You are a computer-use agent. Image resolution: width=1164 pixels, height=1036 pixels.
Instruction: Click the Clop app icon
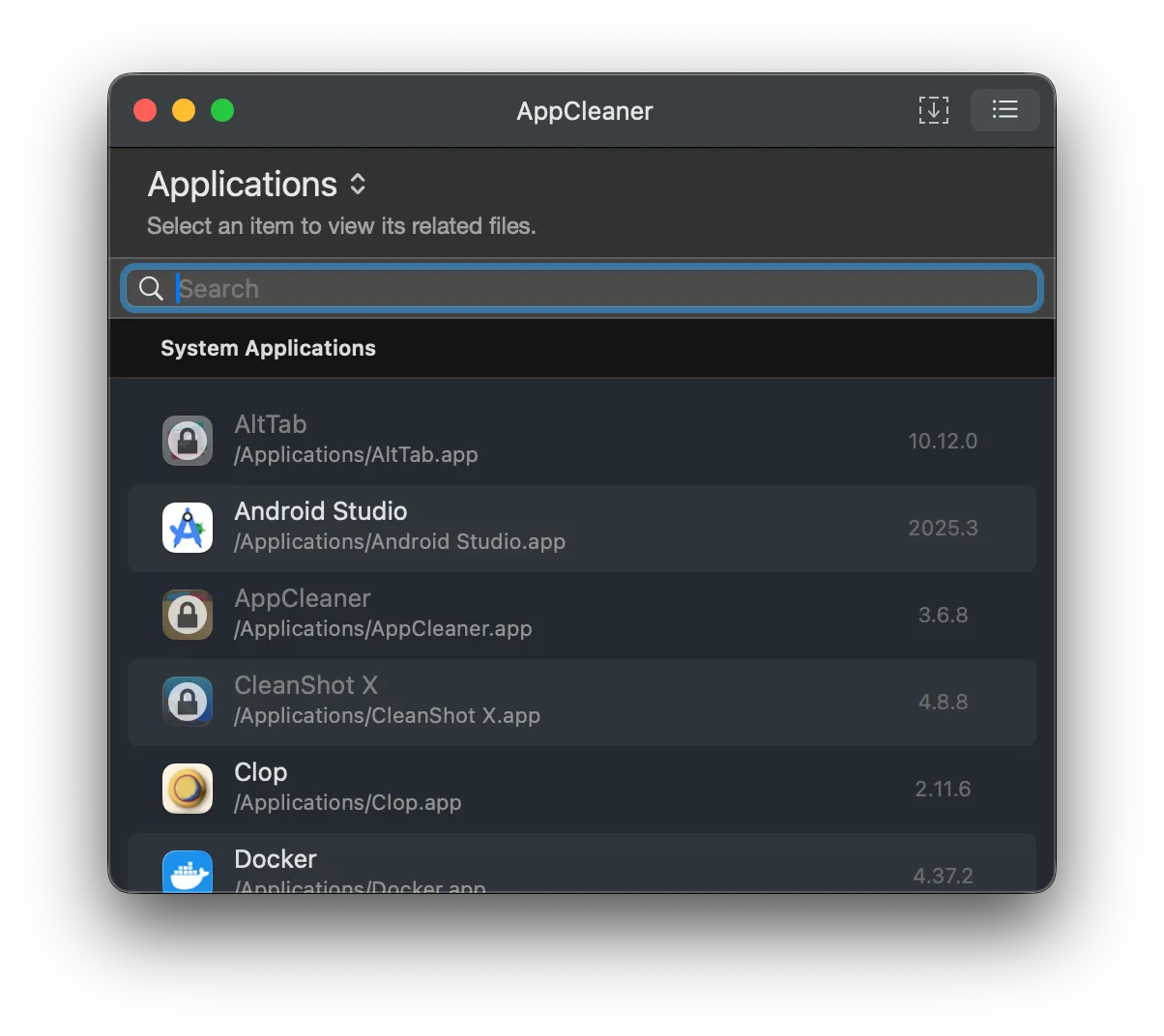188,789
